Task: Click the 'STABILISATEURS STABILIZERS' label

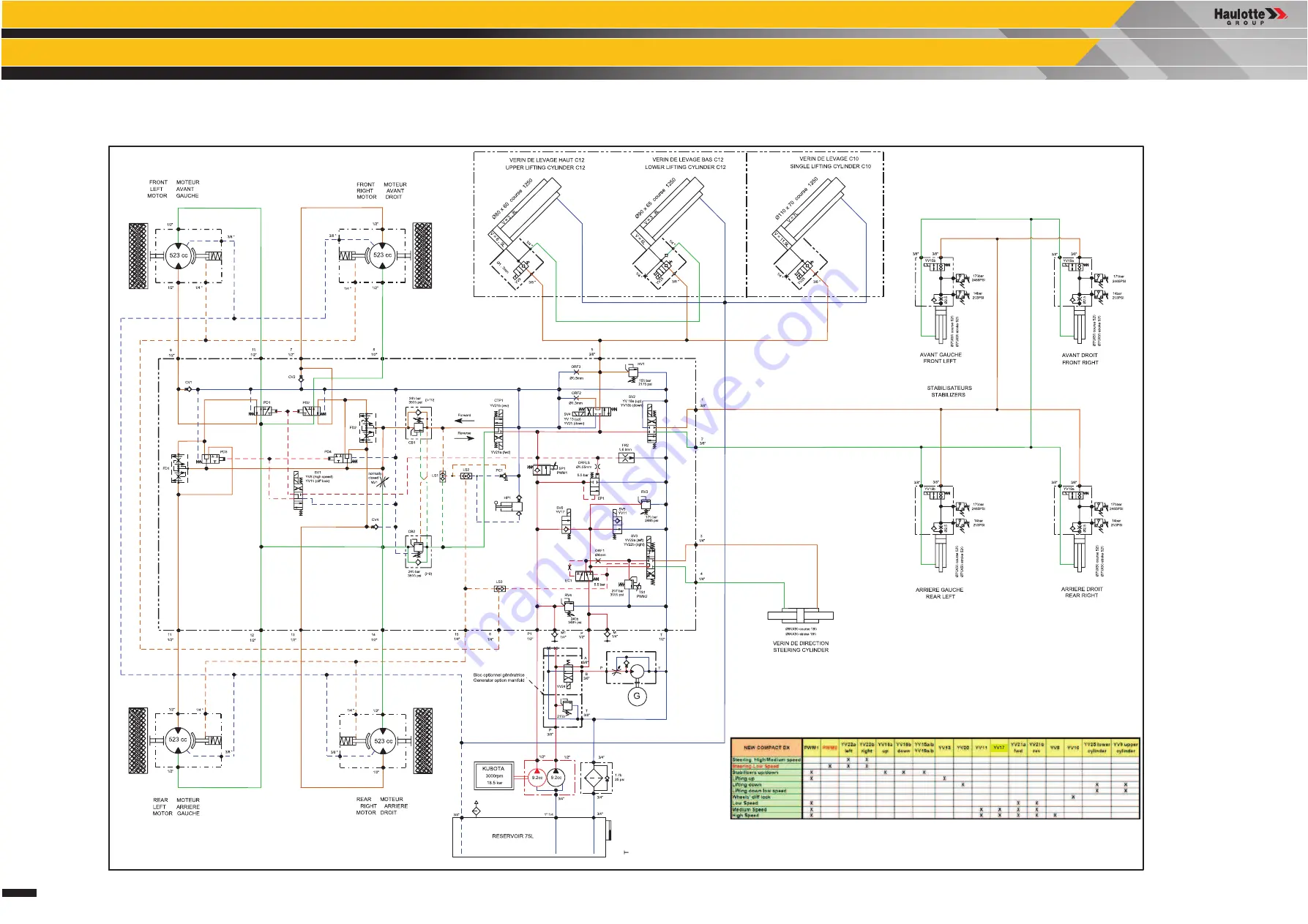Action: tap(949, 391)
